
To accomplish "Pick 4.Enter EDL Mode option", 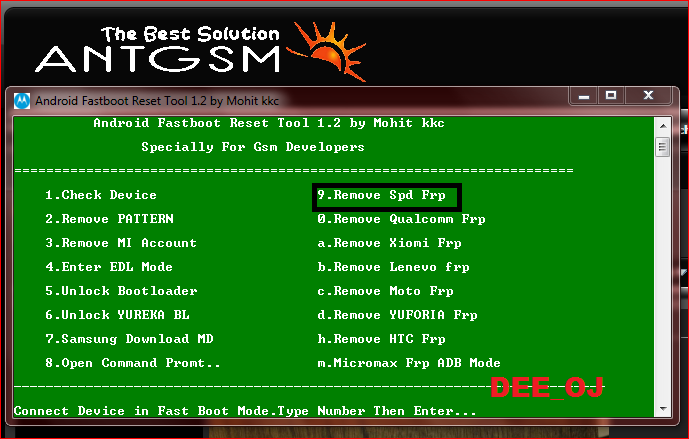I will [108, 267].
